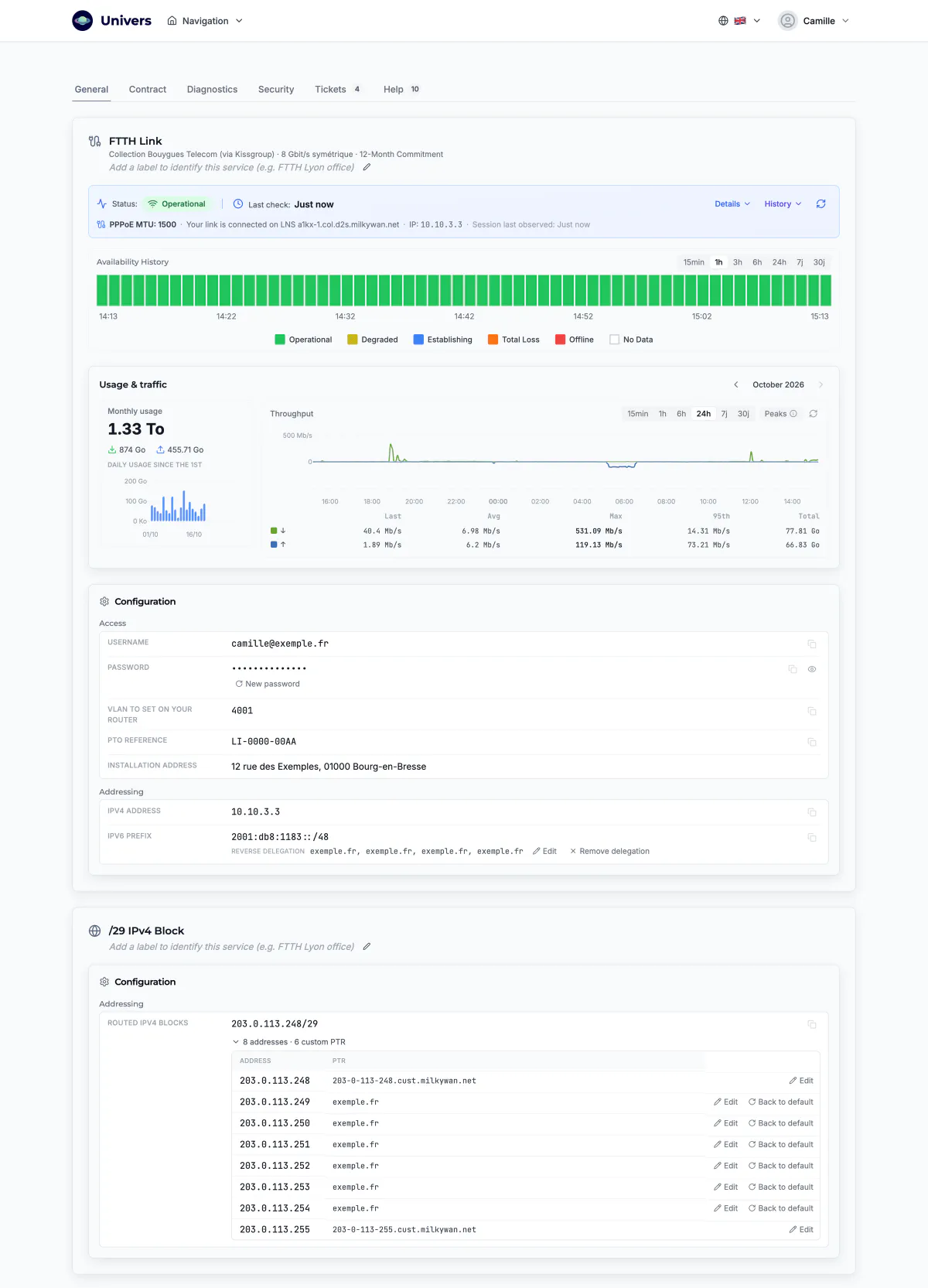Open the Diagnostics tab

pyautogui.click(x=212, y=90)
